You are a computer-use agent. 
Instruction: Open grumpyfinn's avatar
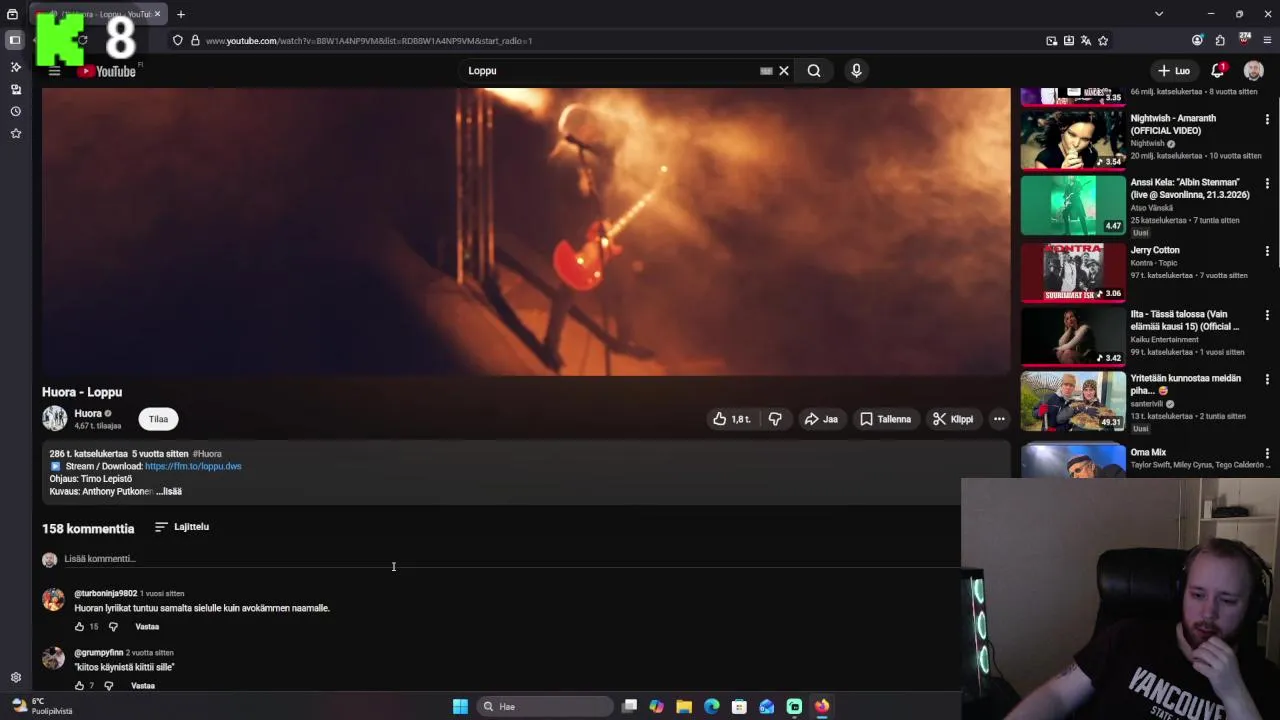[53, 658]
